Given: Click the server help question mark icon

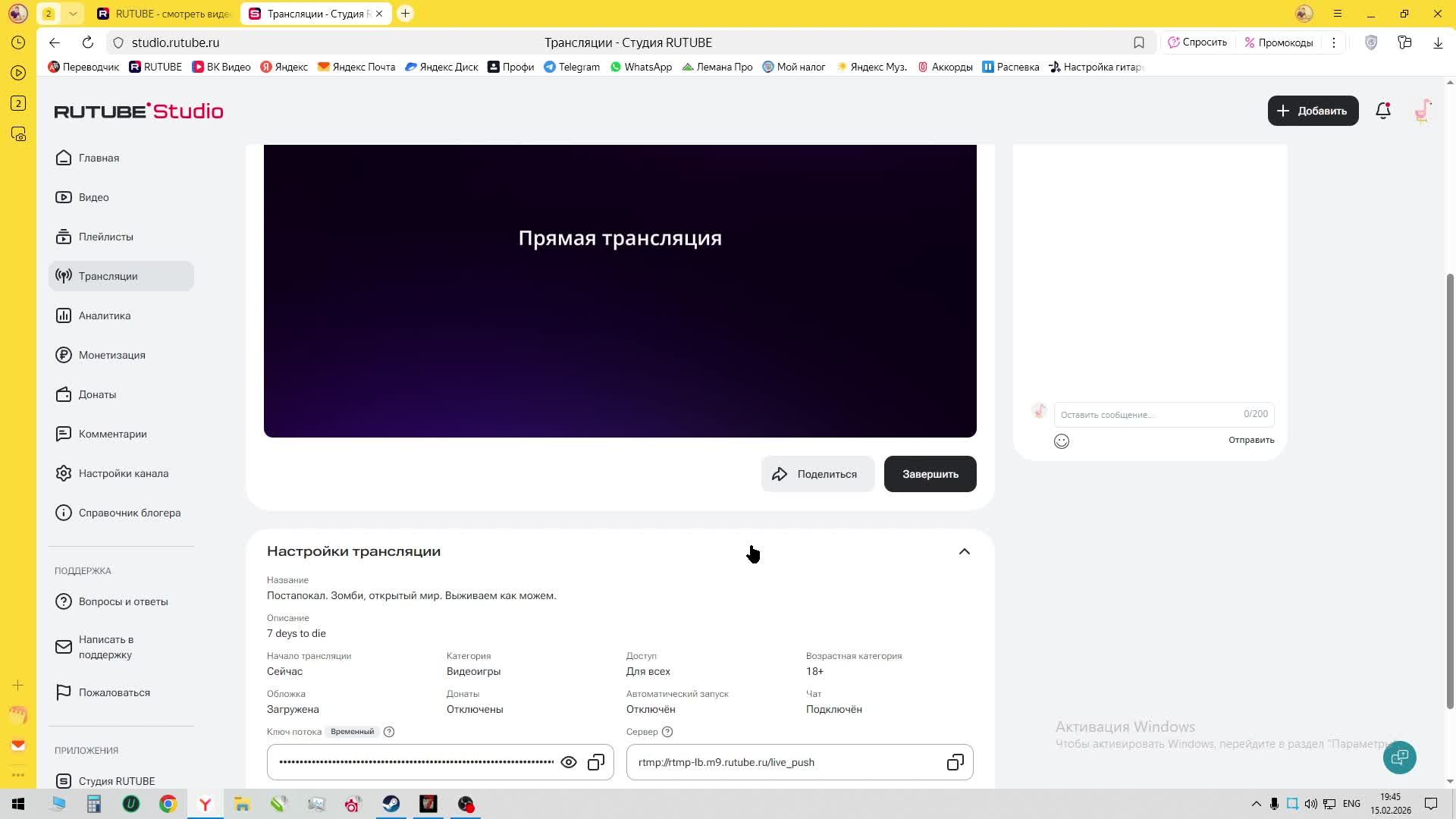Looking at the screenshot, I should [667, 732].
